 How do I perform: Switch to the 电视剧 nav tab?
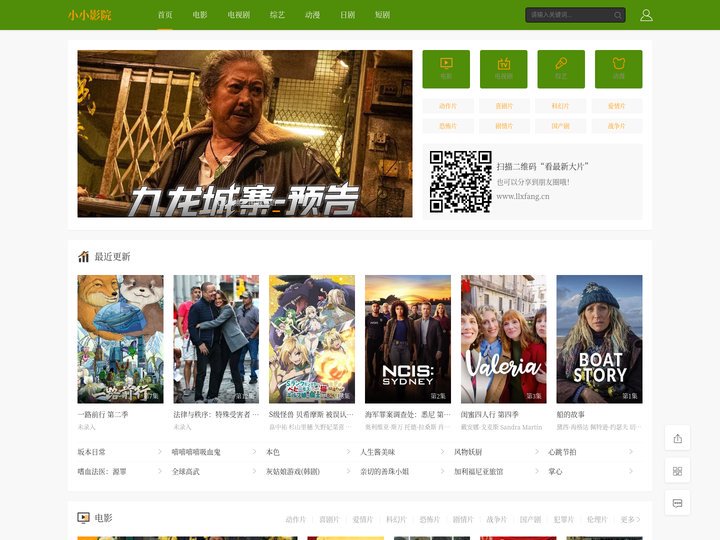239,15
